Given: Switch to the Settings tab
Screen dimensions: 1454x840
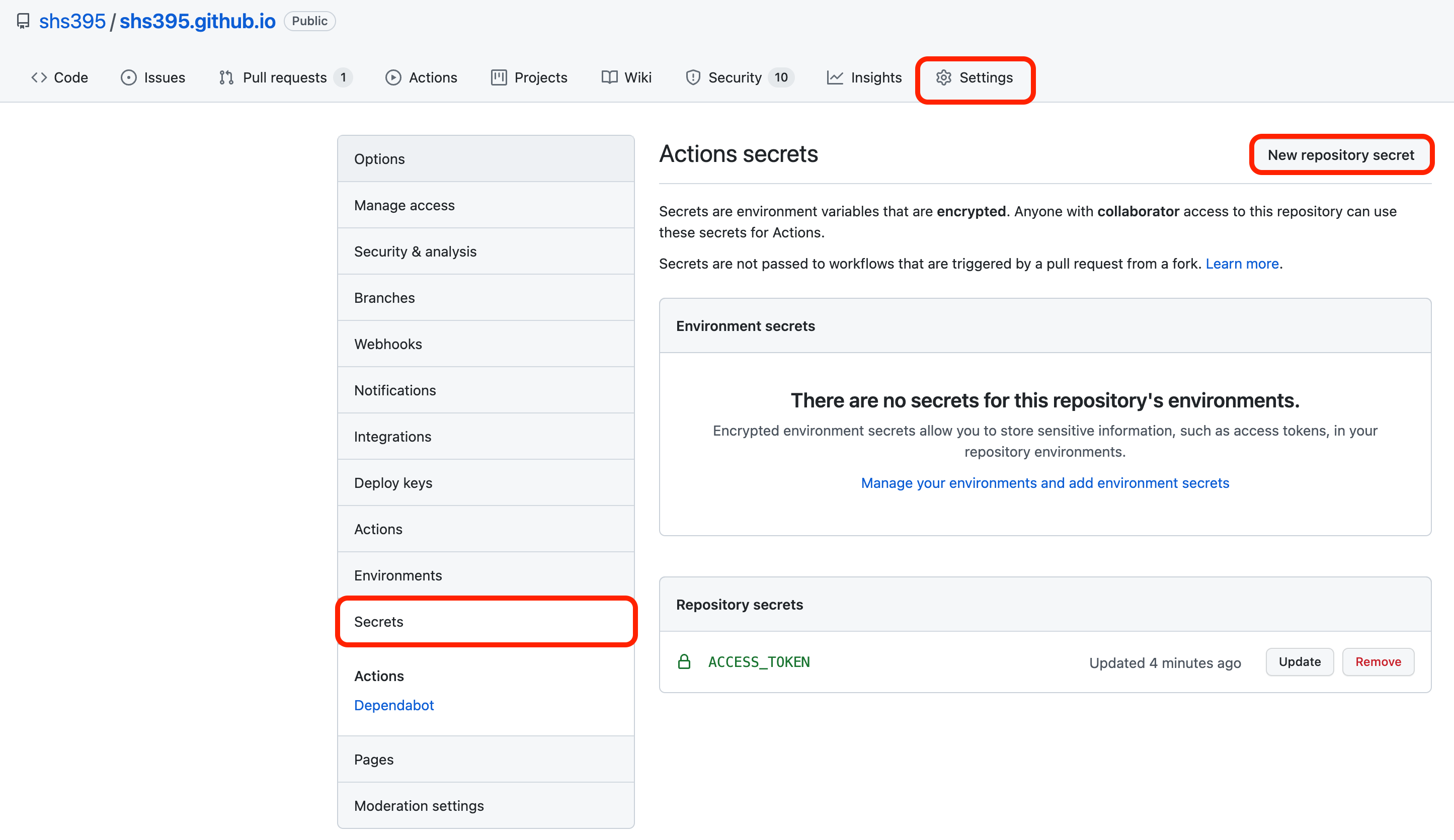Looking at the screenshot, I should coord(975,77).
